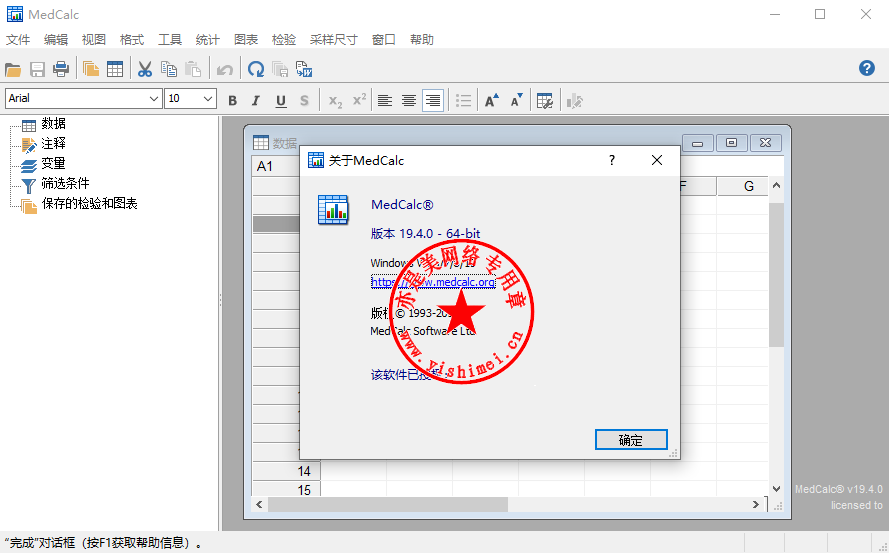Open the spreadsheet grid icon in toolbar
This screenshot has height=553, width=889.
coord(115,70)
